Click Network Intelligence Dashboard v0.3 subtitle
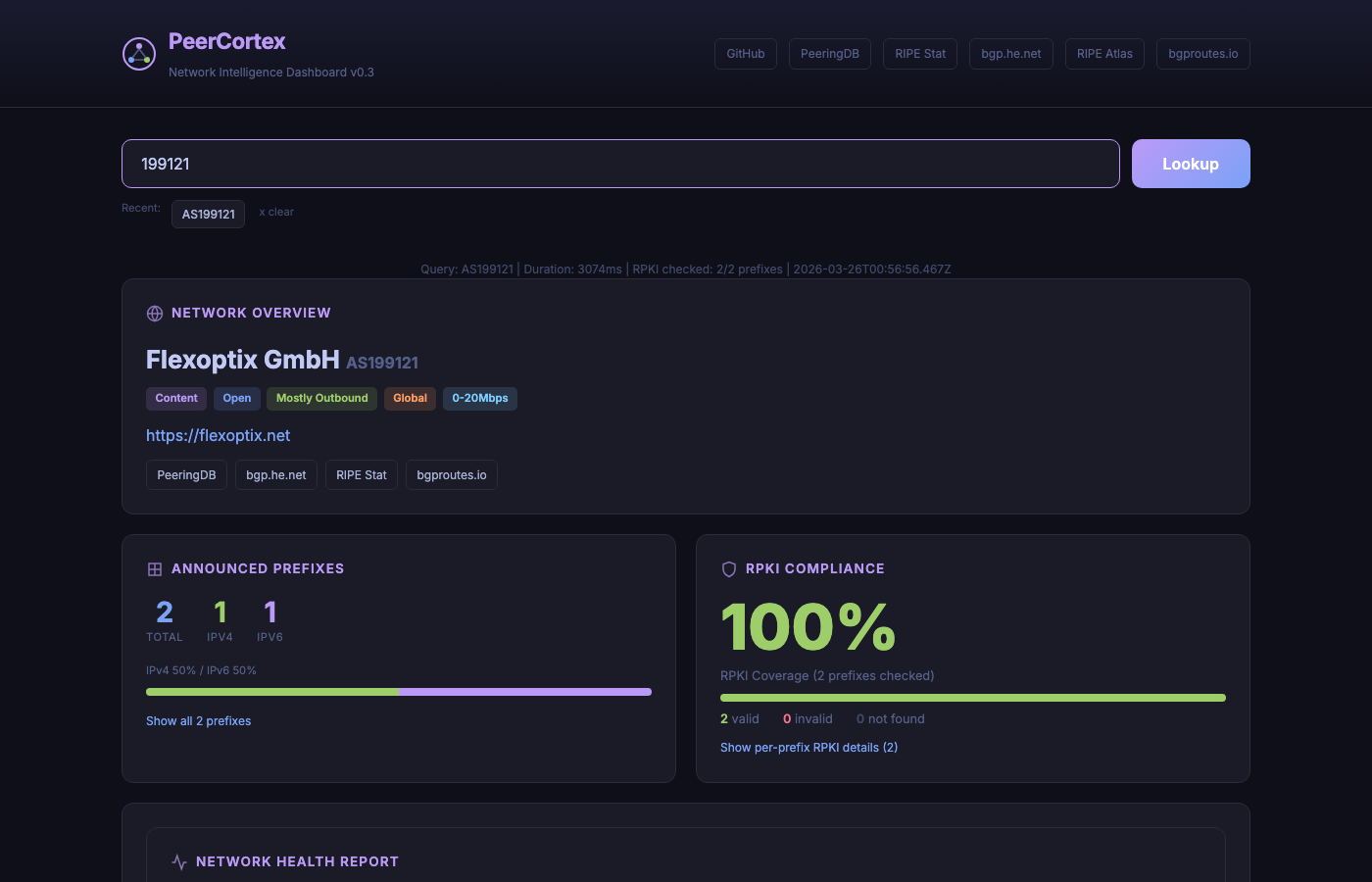Screen dimensions: 1372x882 click(x=271, y=73)
